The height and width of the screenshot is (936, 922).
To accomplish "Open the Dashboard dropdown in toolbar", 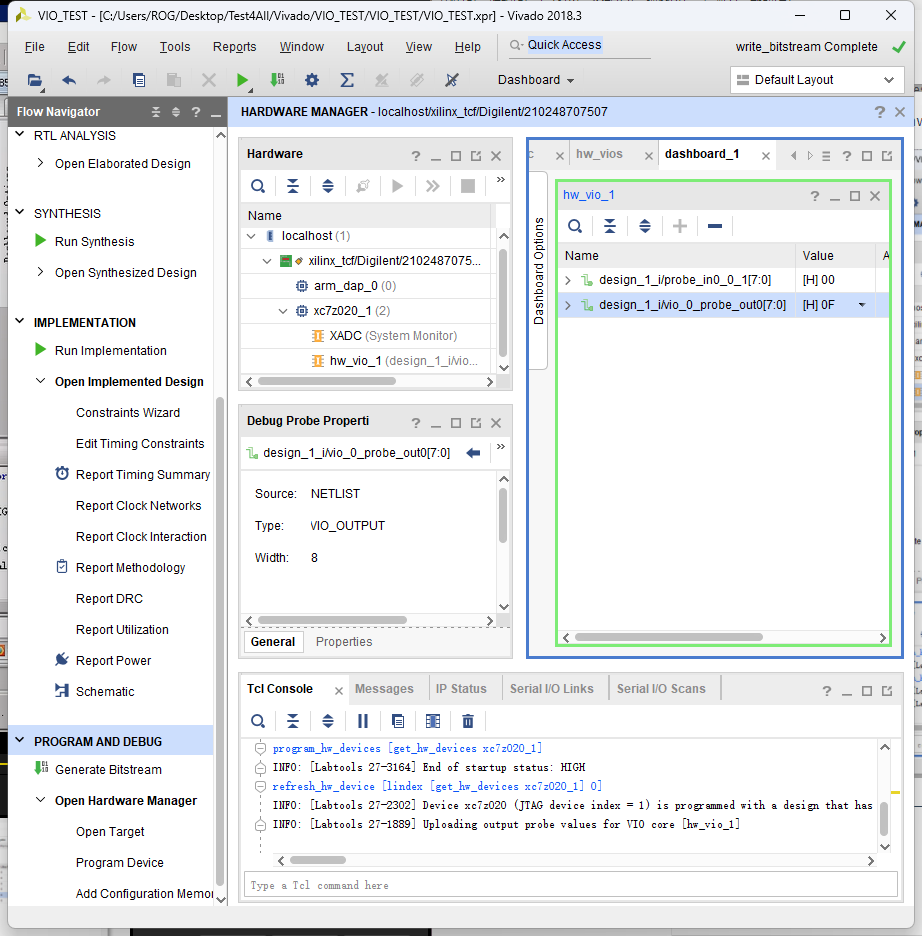I will tap(536, 80).
